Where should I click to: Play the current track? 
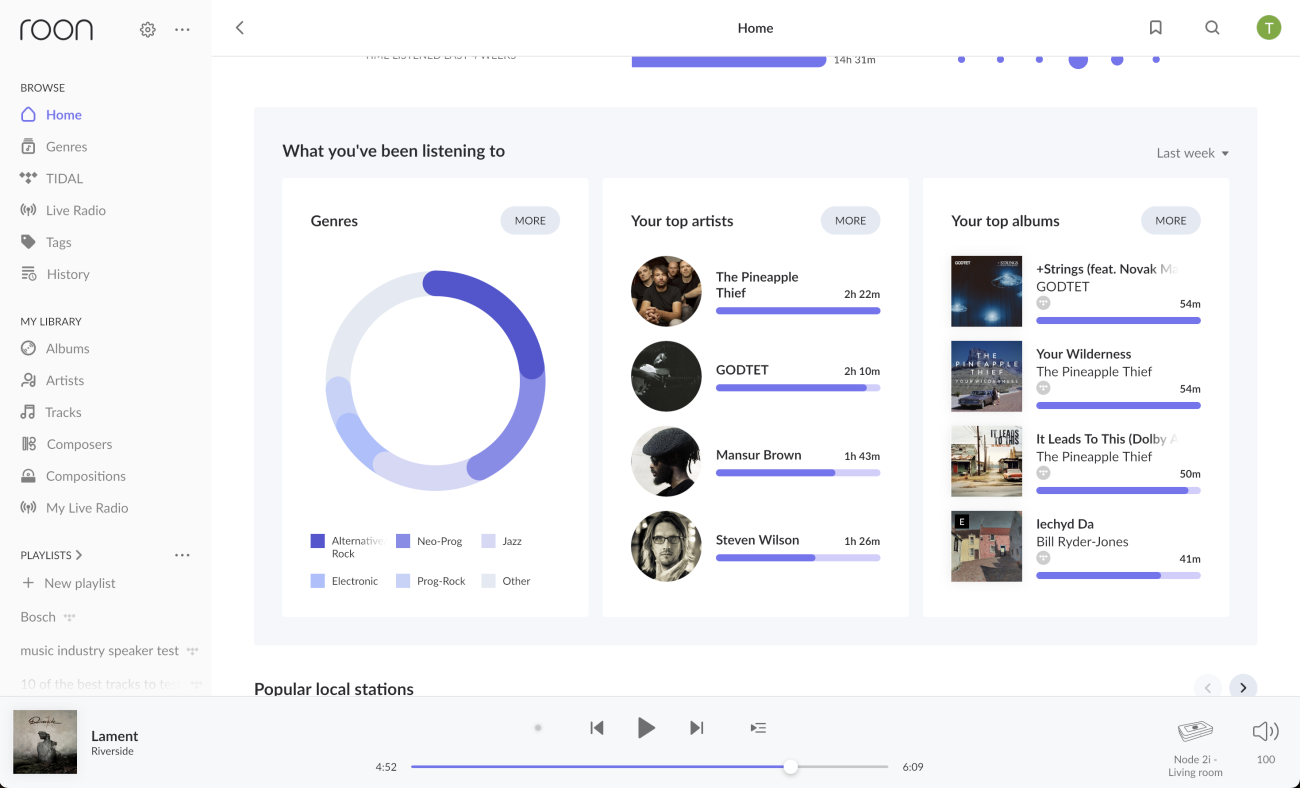tap(647, 728)
